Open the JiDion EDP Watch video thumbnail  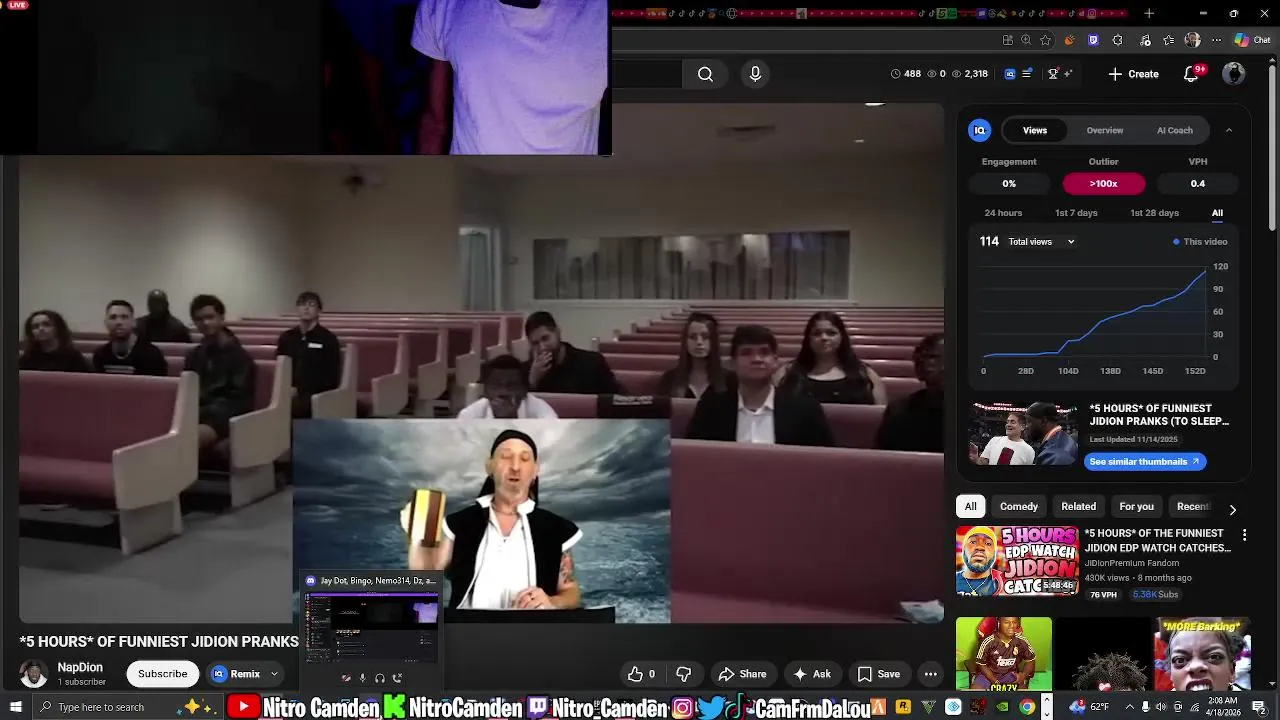[1017, 561]
